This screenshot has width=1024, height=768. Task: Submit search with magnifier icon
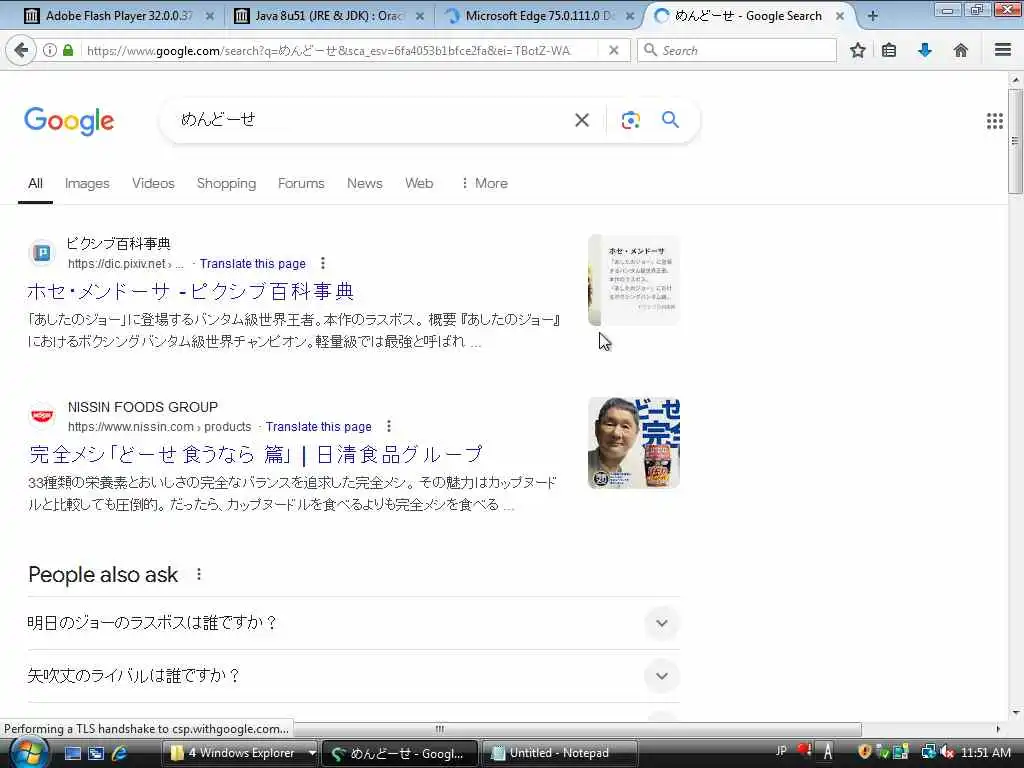click(670, 120)
